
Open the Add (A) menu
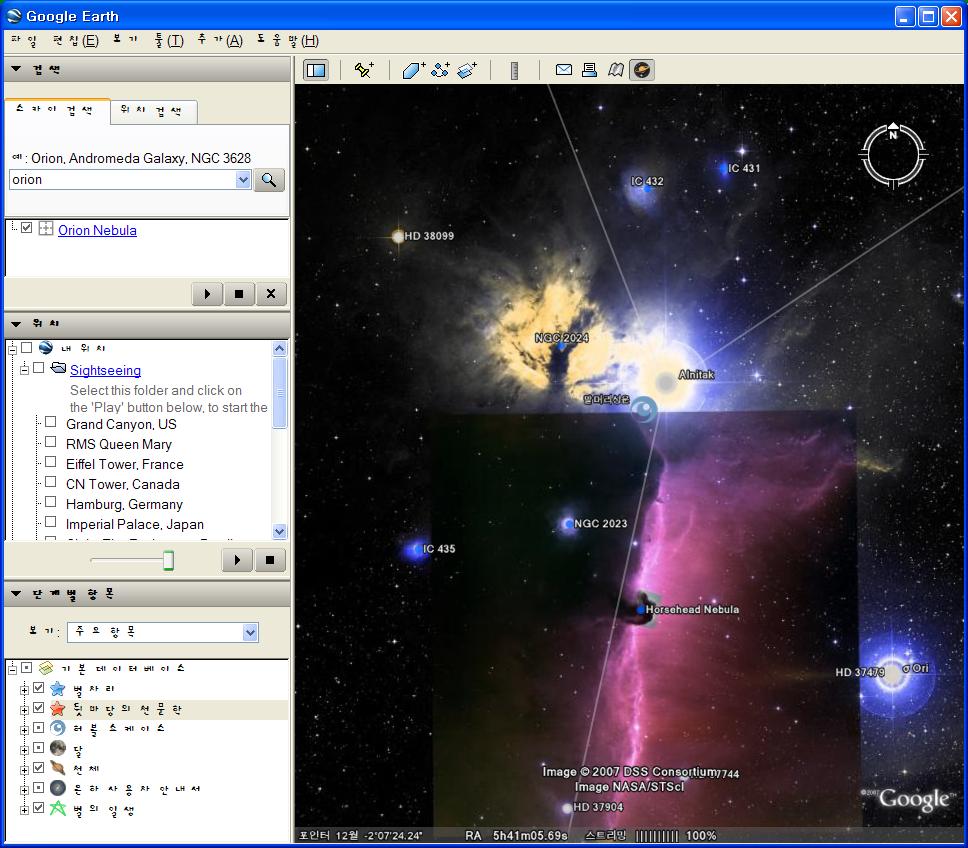point(220,41)
